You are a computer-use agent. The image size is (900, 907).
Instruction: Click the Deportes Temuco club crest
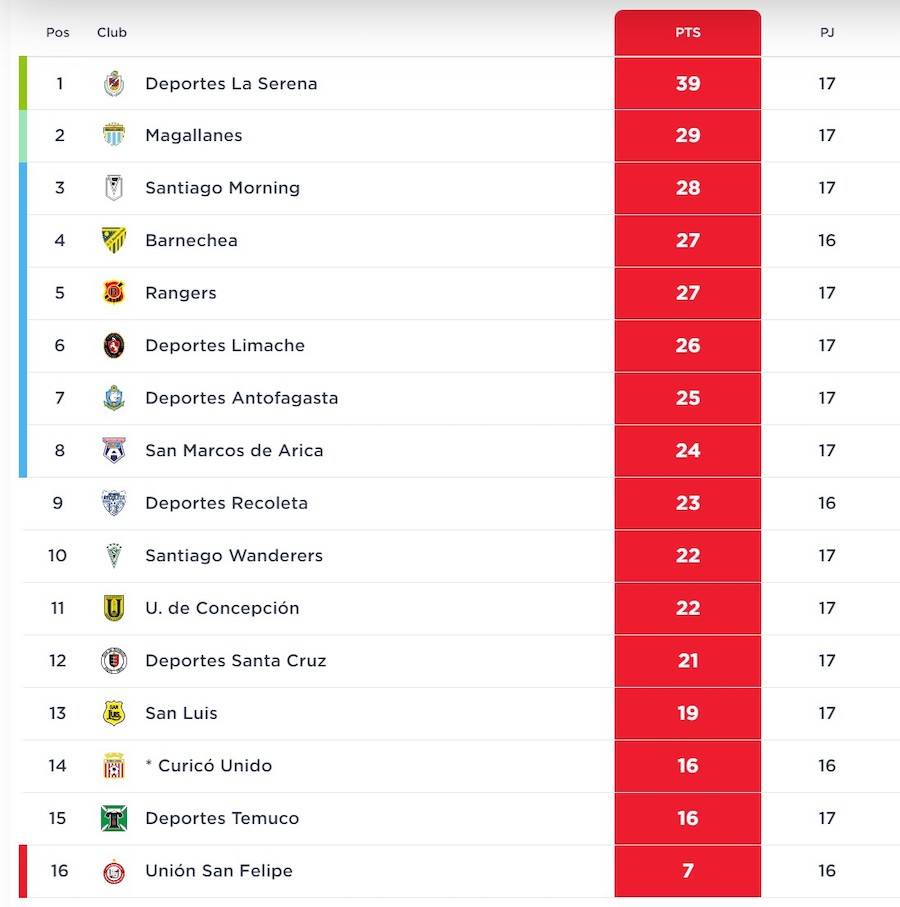pyautogui.click(x=114, y=818)
